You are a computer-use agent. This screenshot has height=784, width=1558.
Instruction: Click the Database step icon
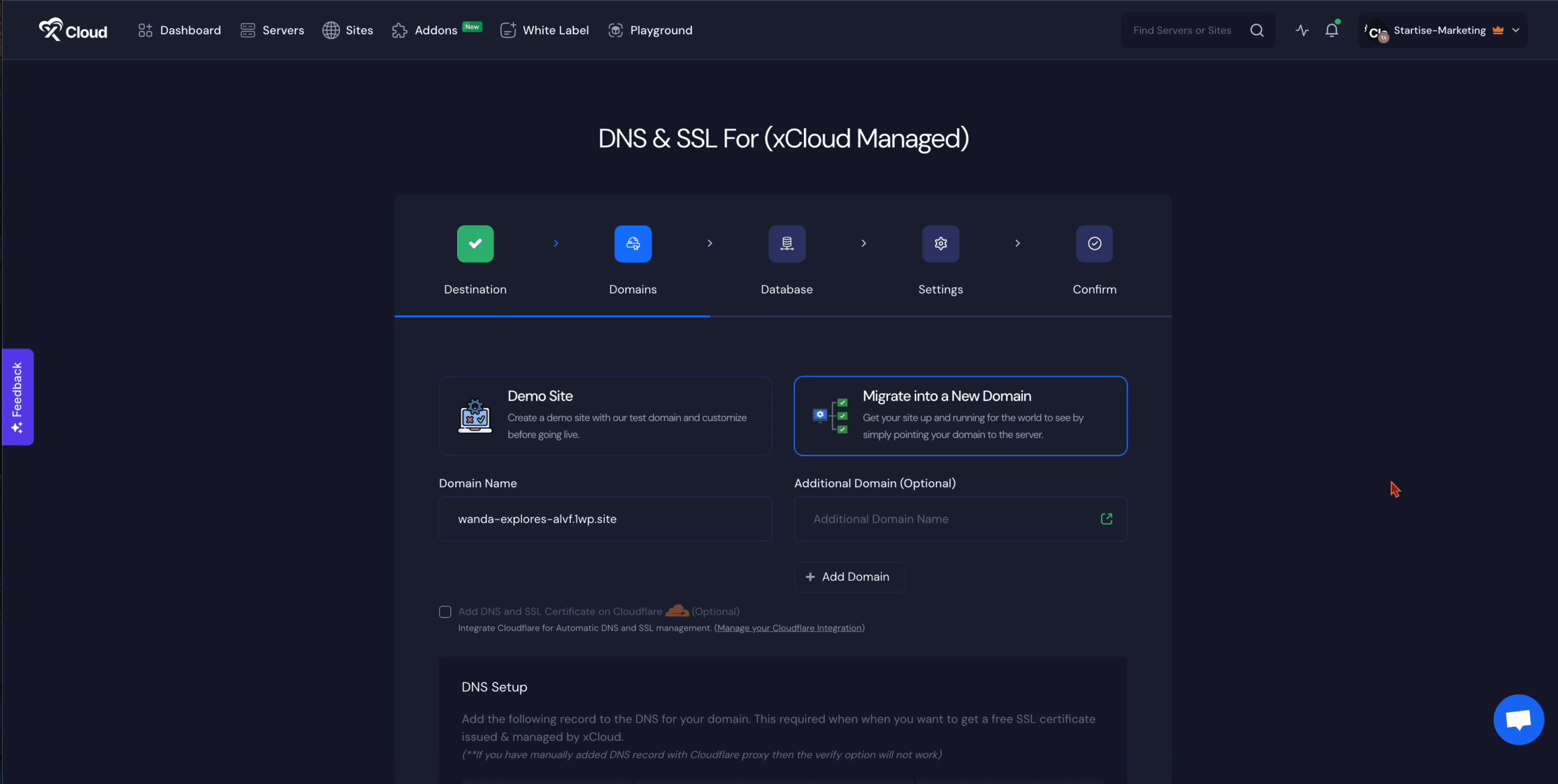click(787, 244)
